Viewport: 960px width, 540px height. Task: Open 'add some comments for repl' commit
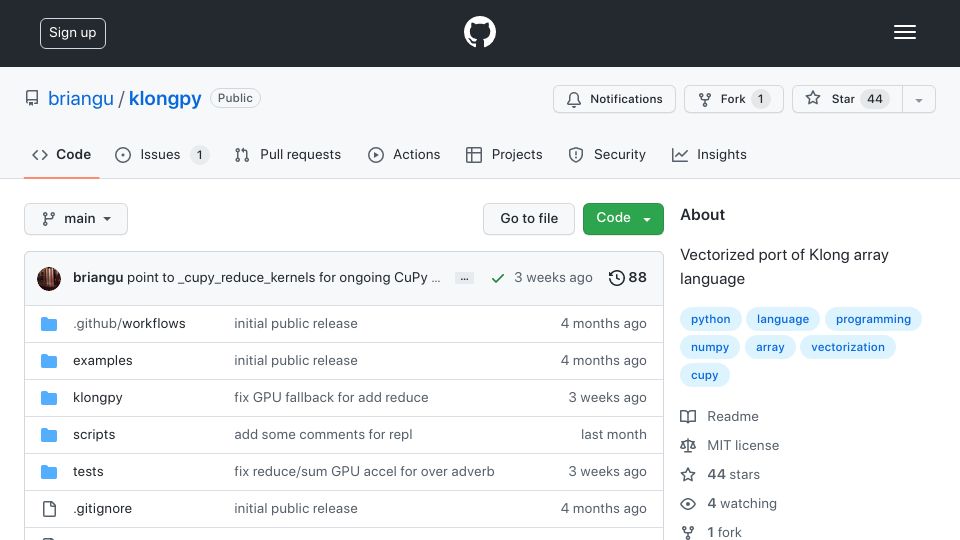click(x=323, y=435)
